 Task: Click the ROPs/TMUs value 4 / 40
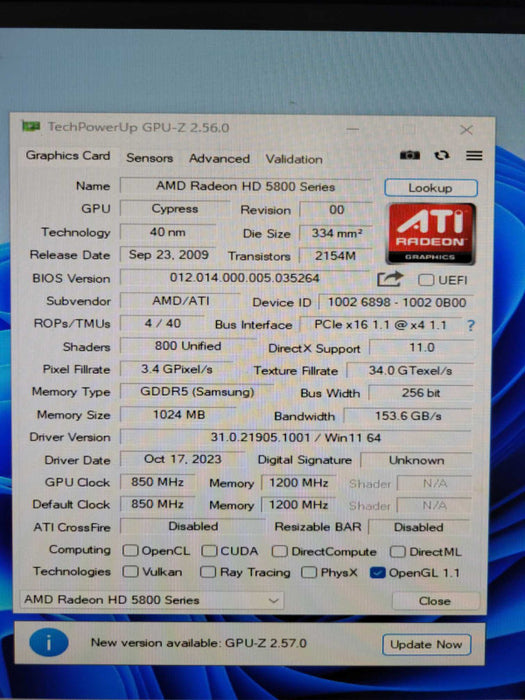click(163, 323)
